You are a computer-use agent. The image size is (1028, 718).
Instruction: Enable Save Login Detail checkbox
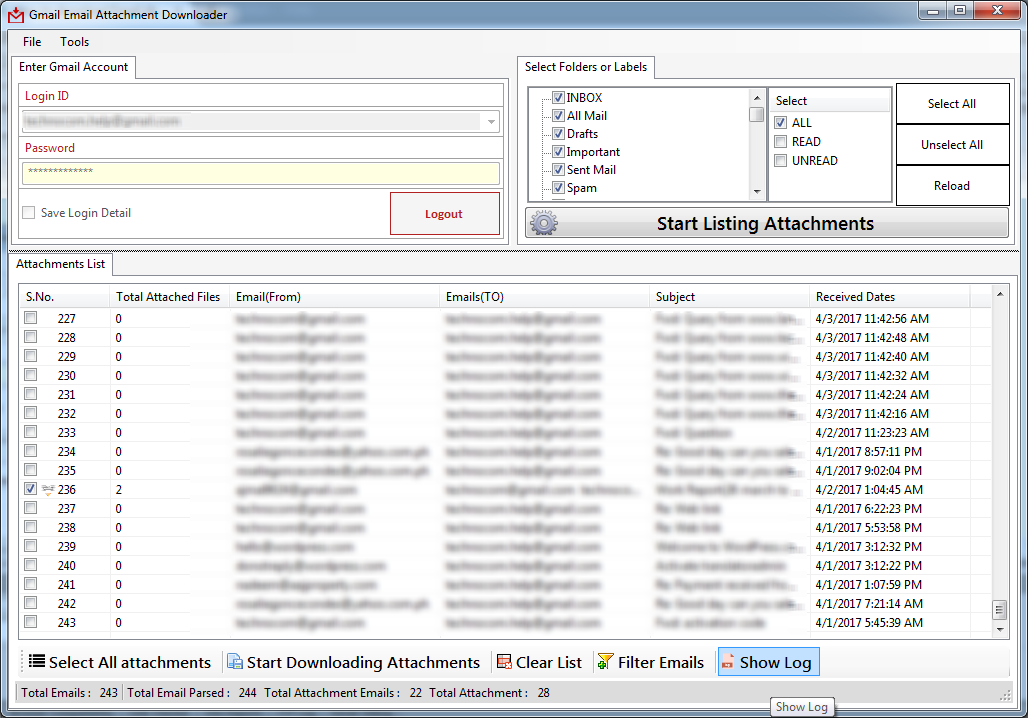[29, 212]
